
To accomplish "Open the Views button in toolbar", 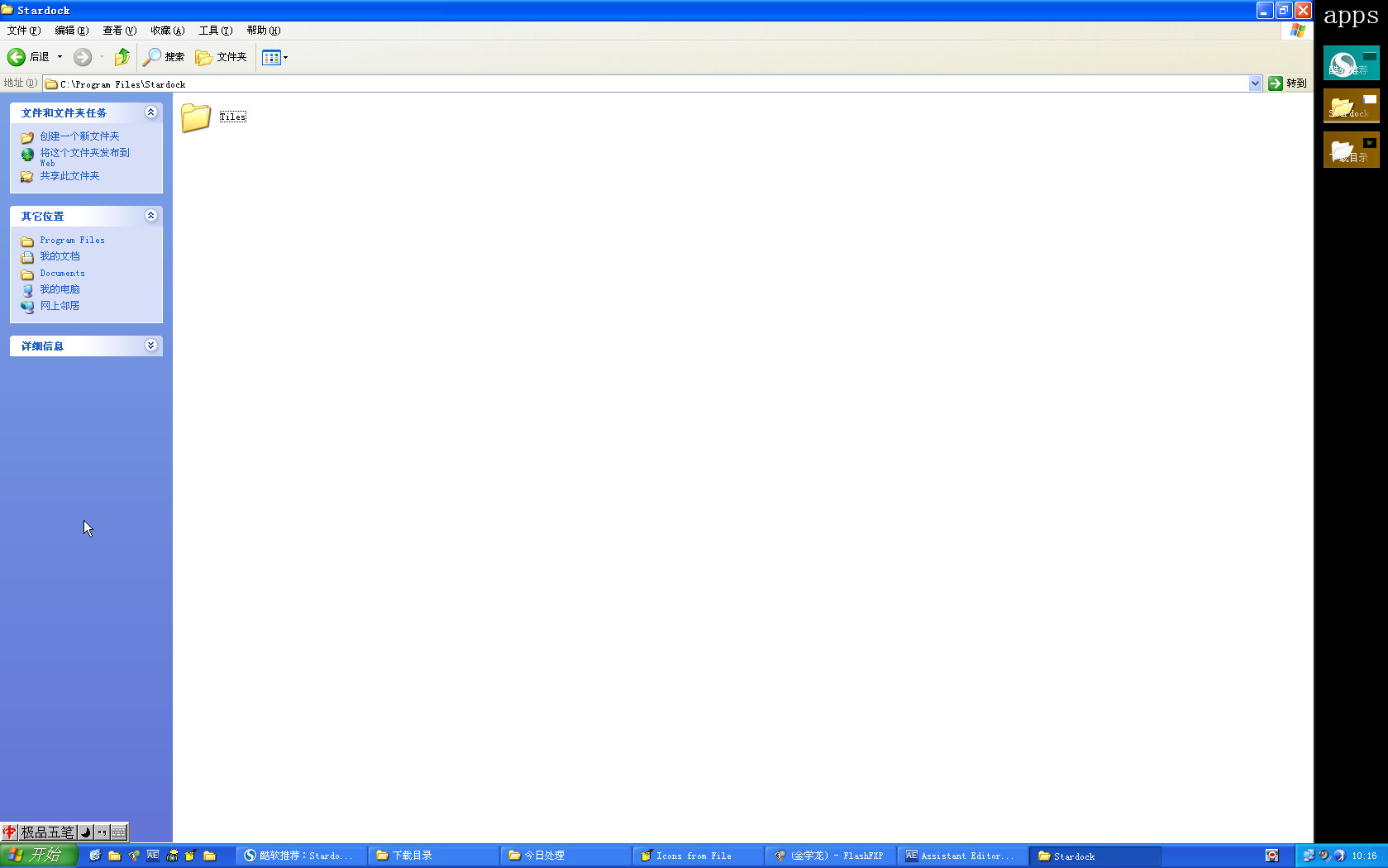I will pos(270,57).
